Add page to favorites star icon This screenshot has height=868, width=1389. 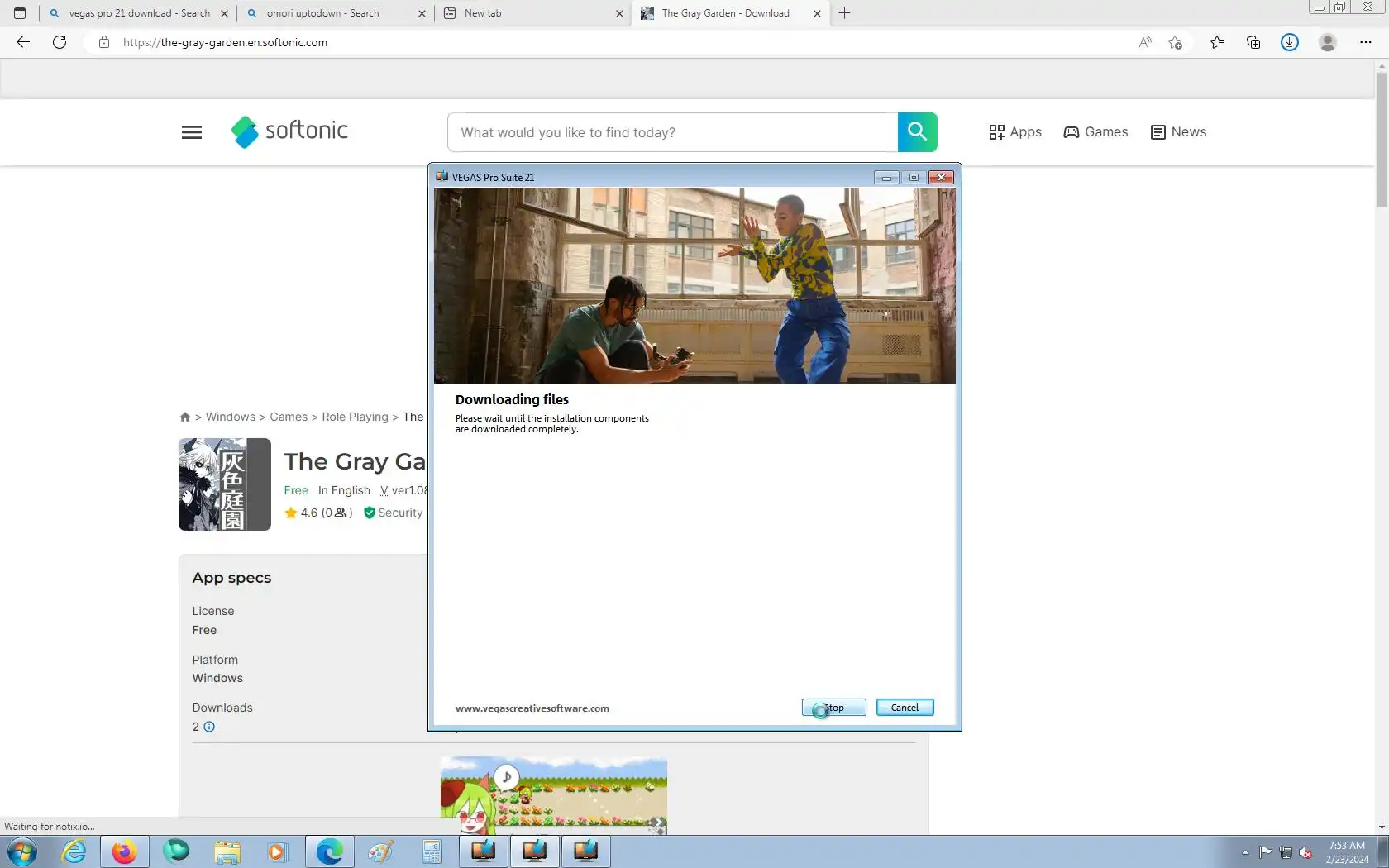click(1175, 42)
